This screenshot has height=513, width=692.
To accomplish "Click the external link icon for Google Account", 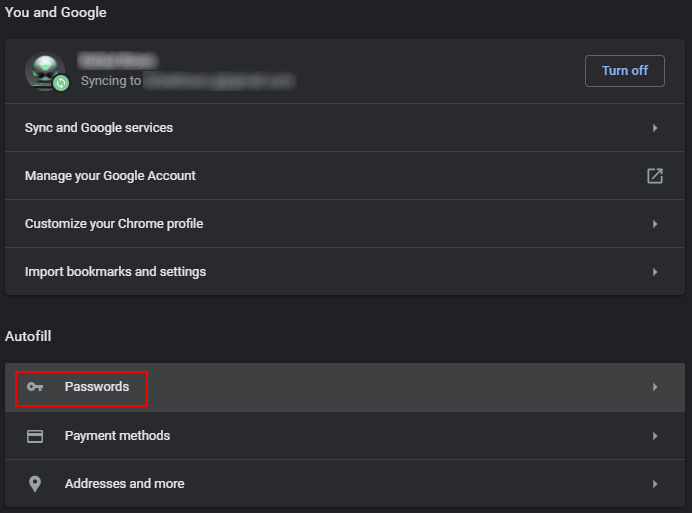I will [655, 176].
